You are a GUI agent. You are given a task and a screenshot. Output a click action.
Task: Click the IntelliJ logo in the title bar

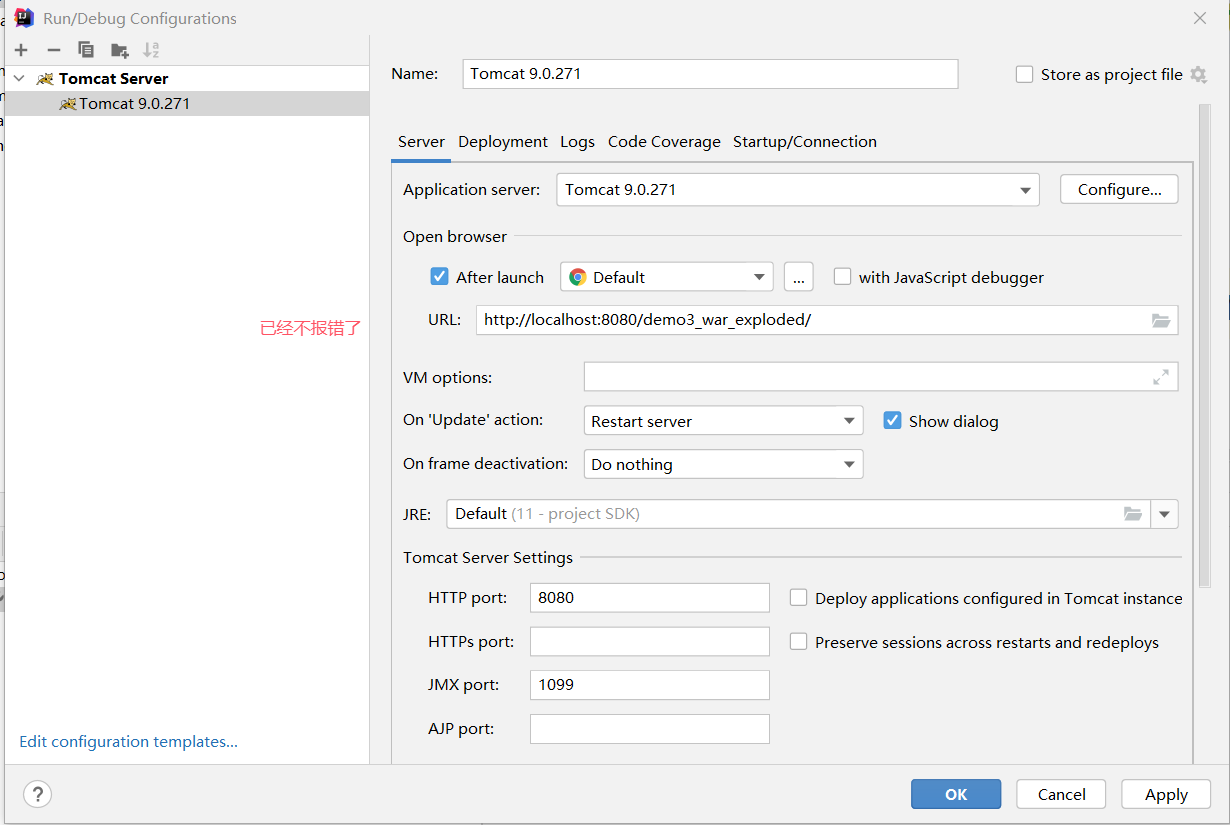pos(25,18)
